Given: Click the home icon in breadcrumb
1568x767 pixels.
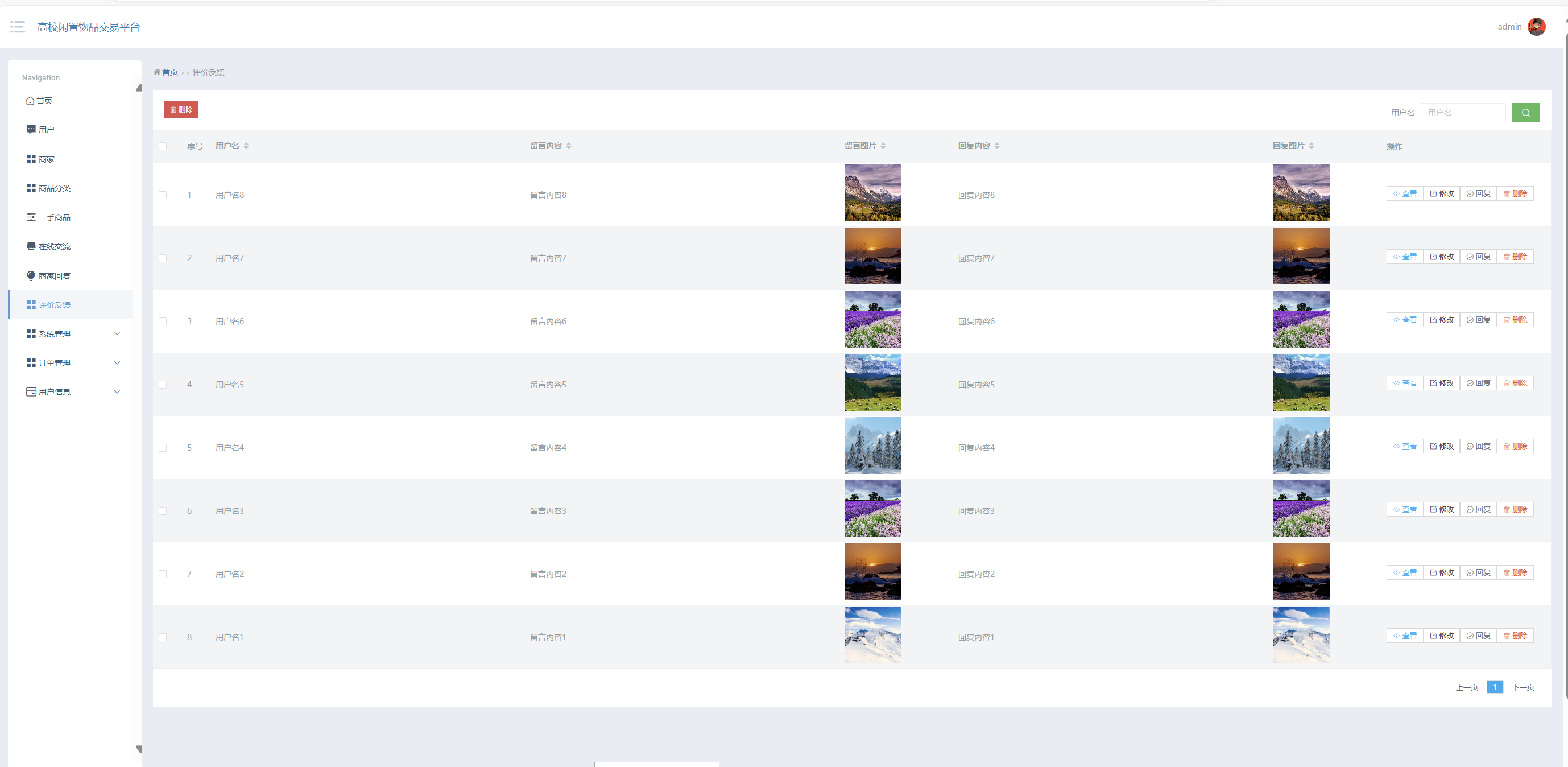Looking at the screenshot, I should [x=157, y=72].
